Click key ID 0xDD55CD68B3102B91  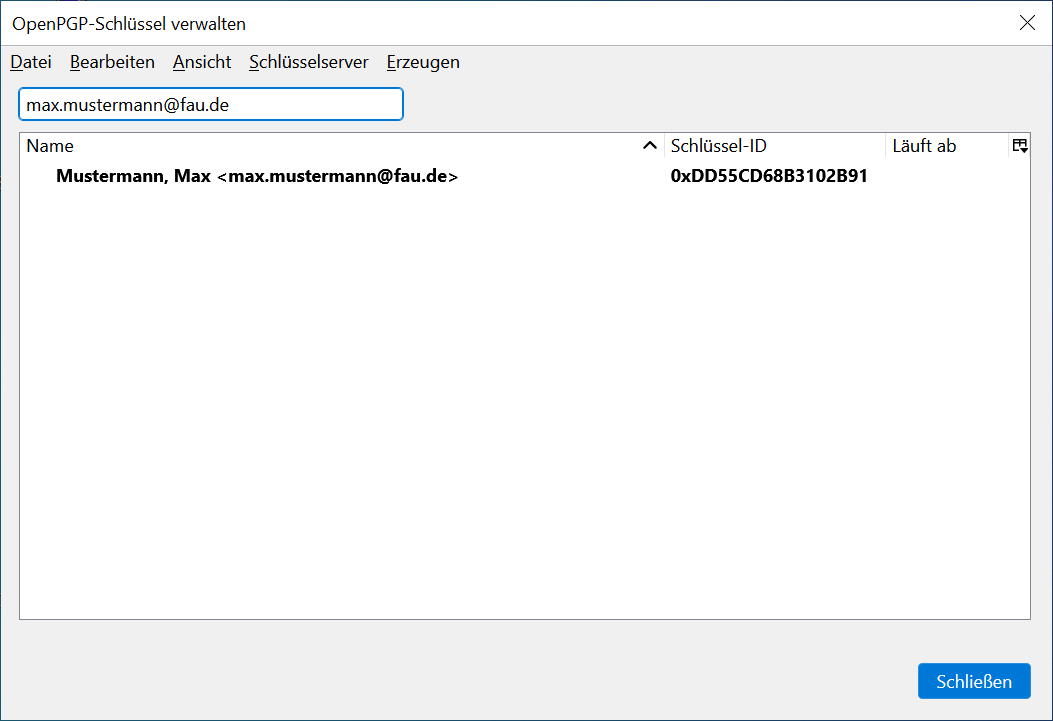768,177
